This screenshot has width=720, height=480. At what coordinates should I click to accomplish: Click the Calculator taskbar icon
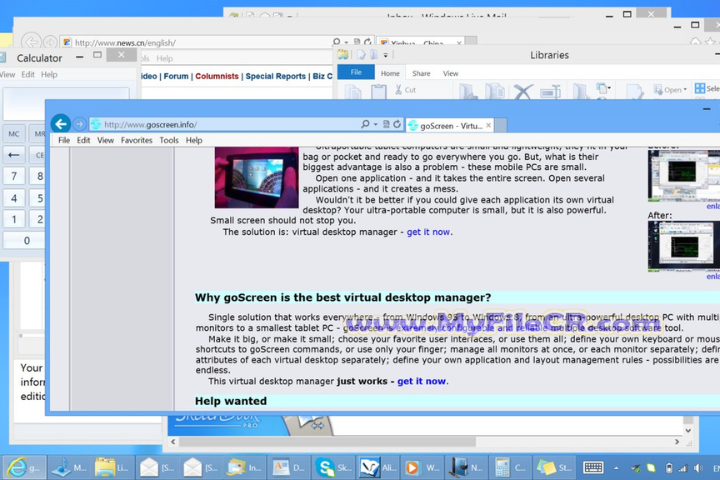[x=510, y=468]
